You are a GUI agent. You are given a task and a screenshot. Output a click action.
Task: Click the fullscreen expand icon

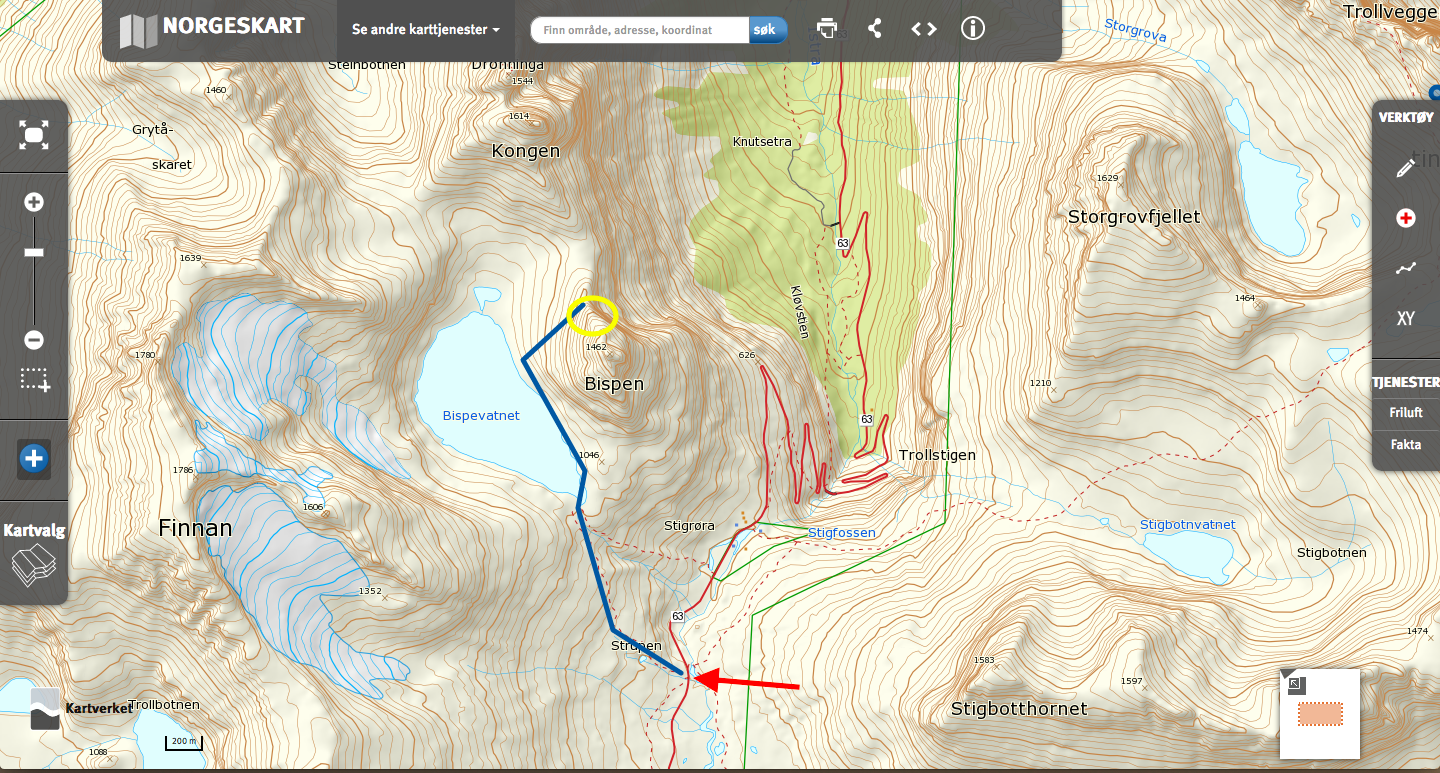click(34, 135)
